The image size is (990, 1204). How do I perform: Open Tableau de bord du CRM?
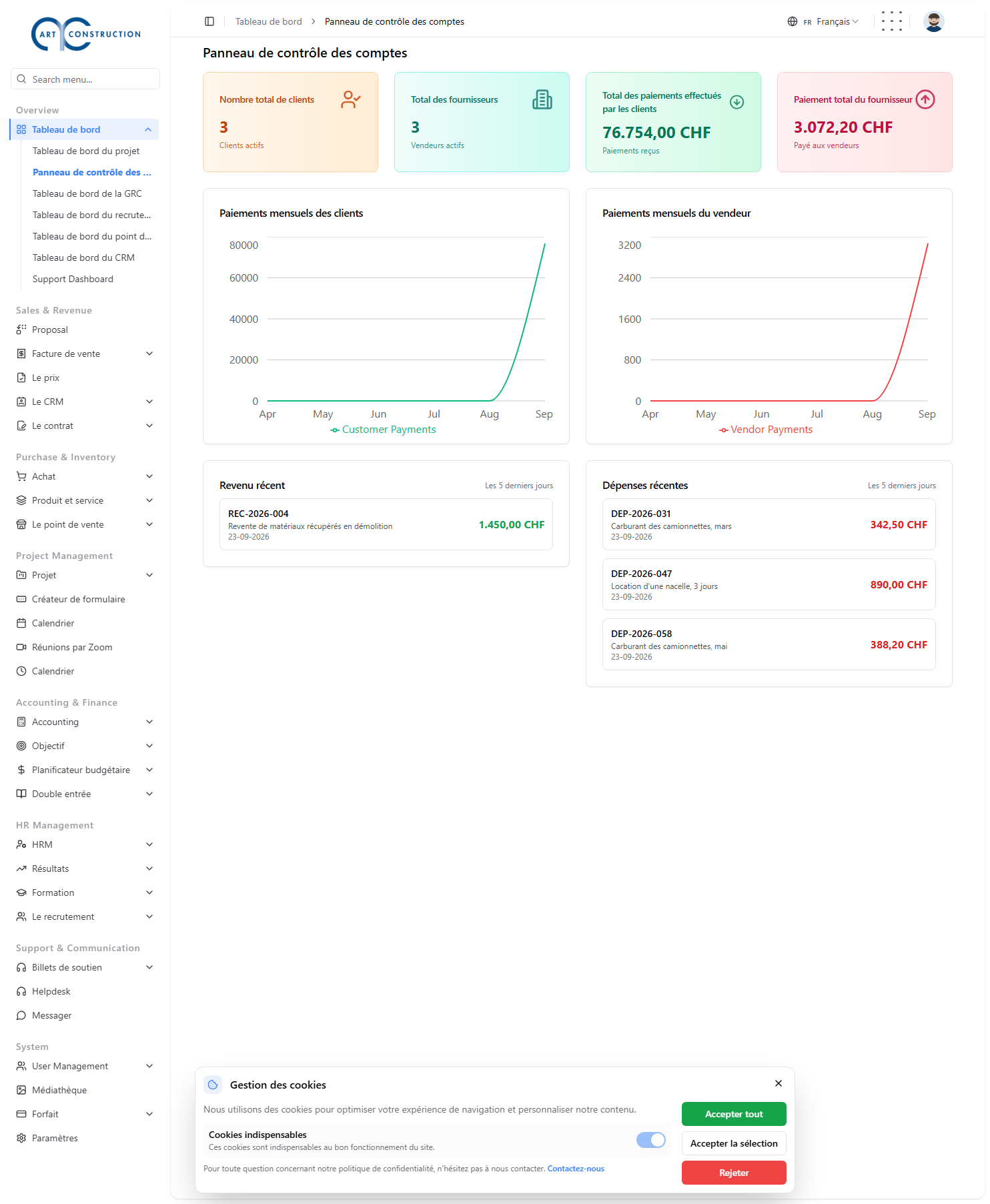coord(83,257)
